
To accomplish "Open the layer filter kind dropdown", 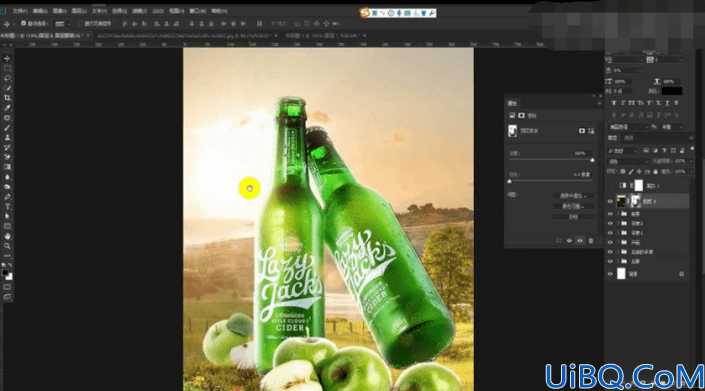I will tap(622, 151).
